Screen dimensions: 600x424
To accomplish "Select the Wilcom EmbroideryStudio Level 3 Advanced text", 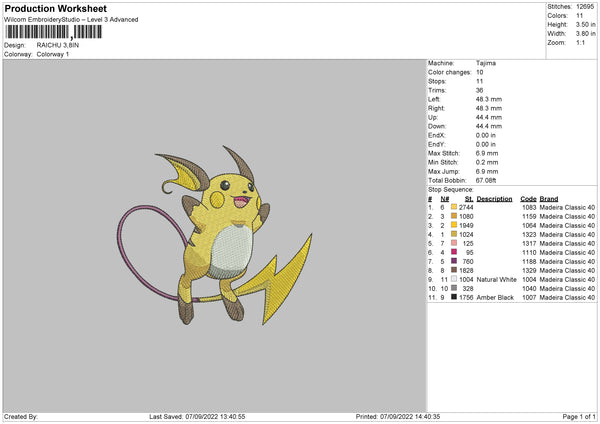I will click(71, 20).
